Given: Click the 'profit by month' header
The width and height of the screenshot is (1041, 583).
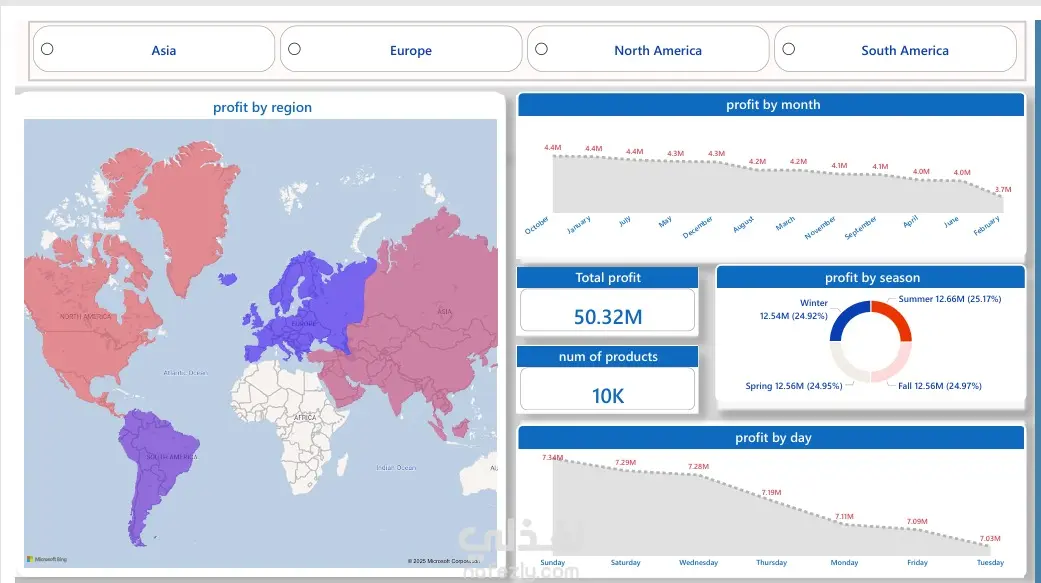Looking at the screenshot, I should (772, 104).
